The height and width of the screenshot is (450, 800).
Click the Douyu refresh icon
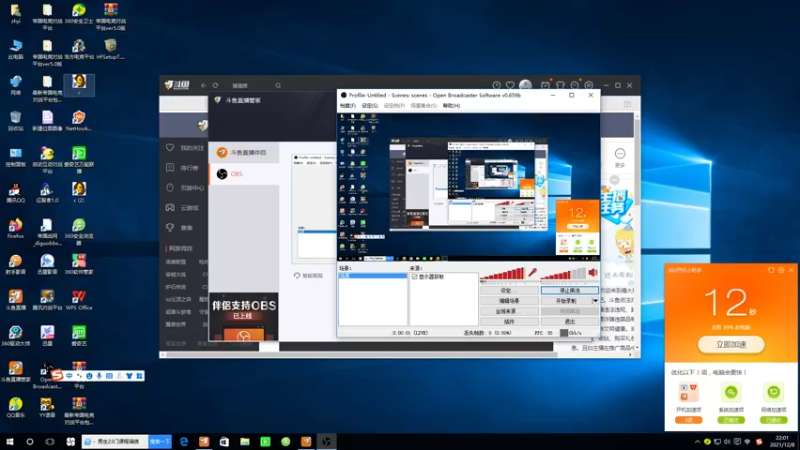click(215, 85)
